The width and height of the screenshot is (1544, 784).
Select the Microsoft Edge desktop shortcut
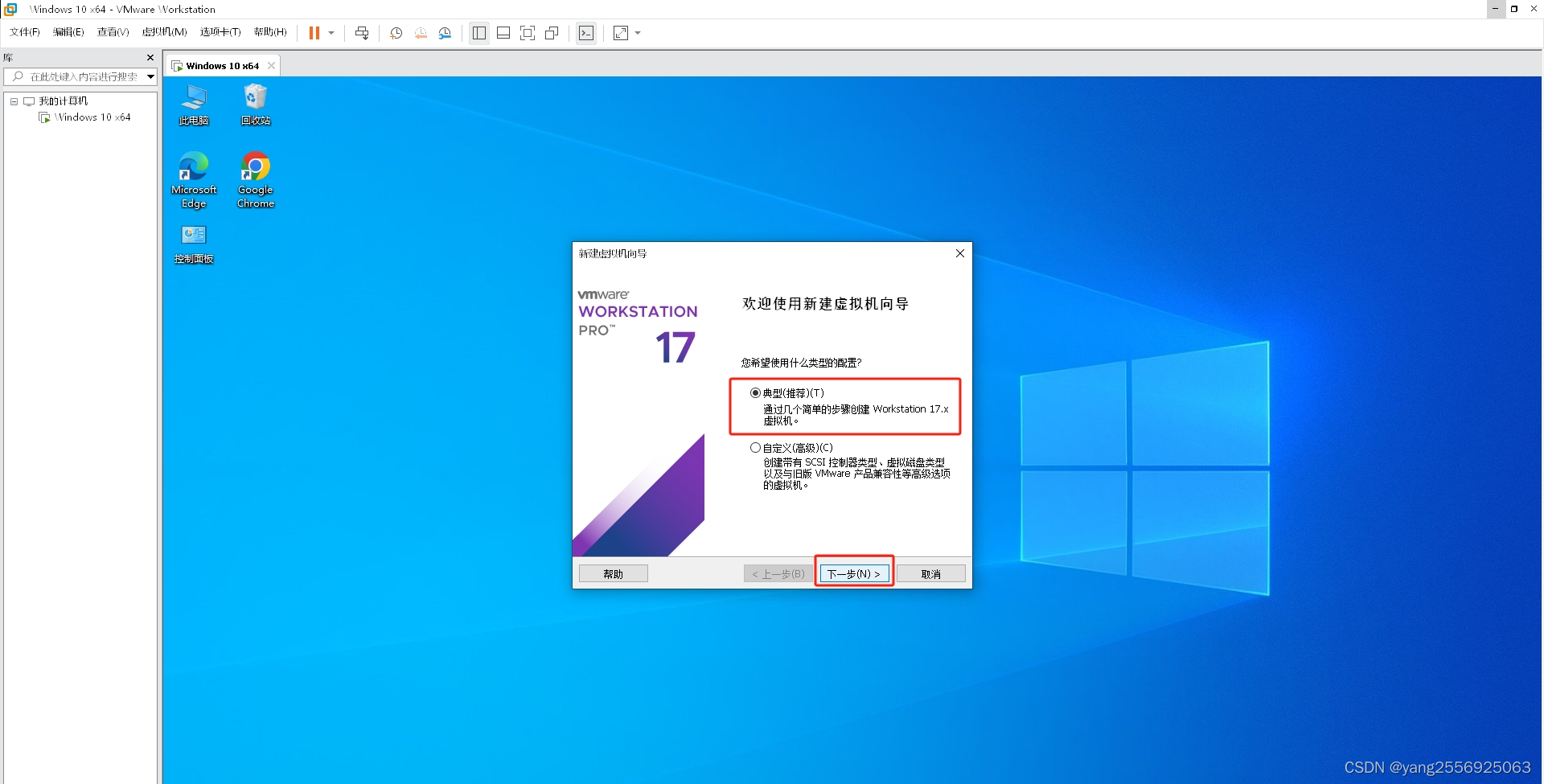coord(194,180)
